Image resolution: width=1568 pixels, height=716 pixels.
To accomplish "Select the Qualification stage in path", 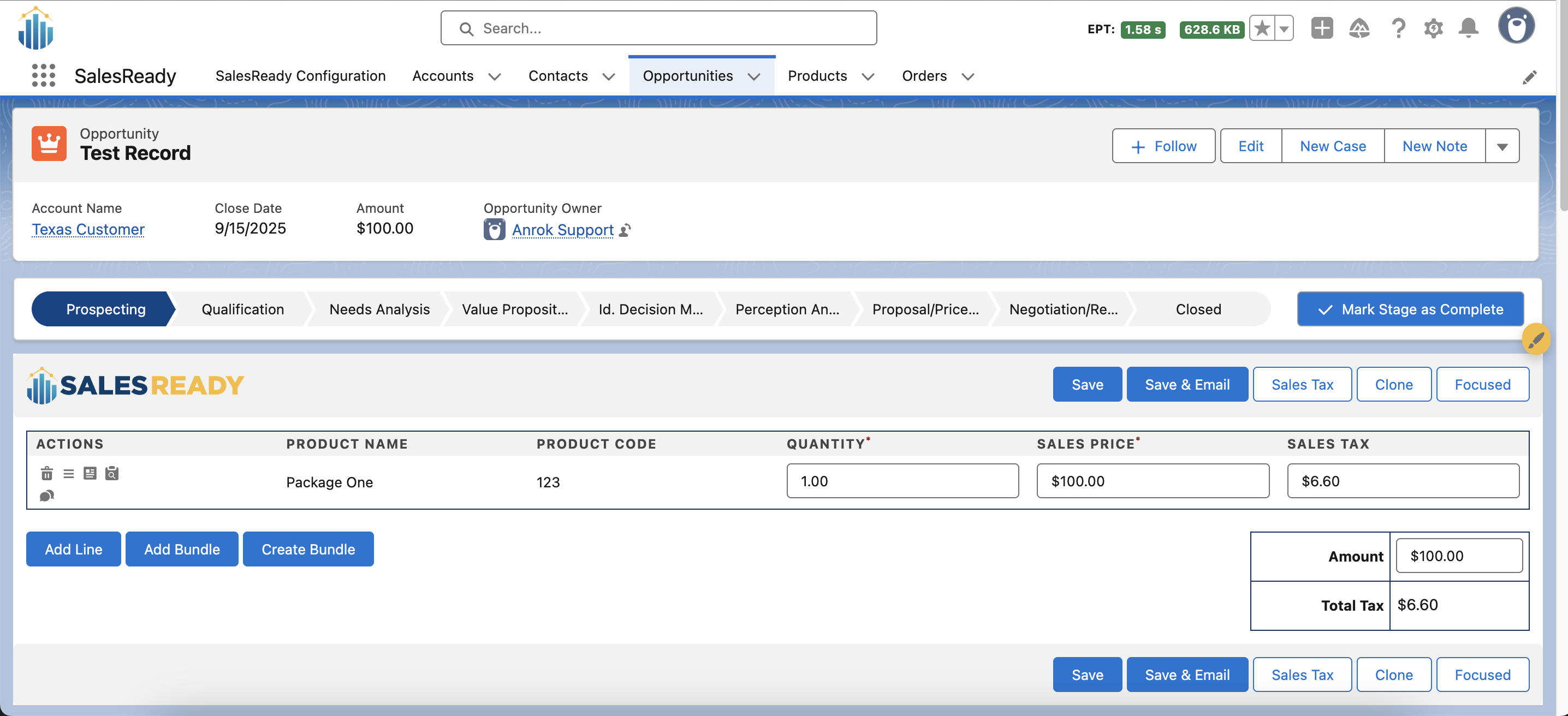I will tap(242, 309).
